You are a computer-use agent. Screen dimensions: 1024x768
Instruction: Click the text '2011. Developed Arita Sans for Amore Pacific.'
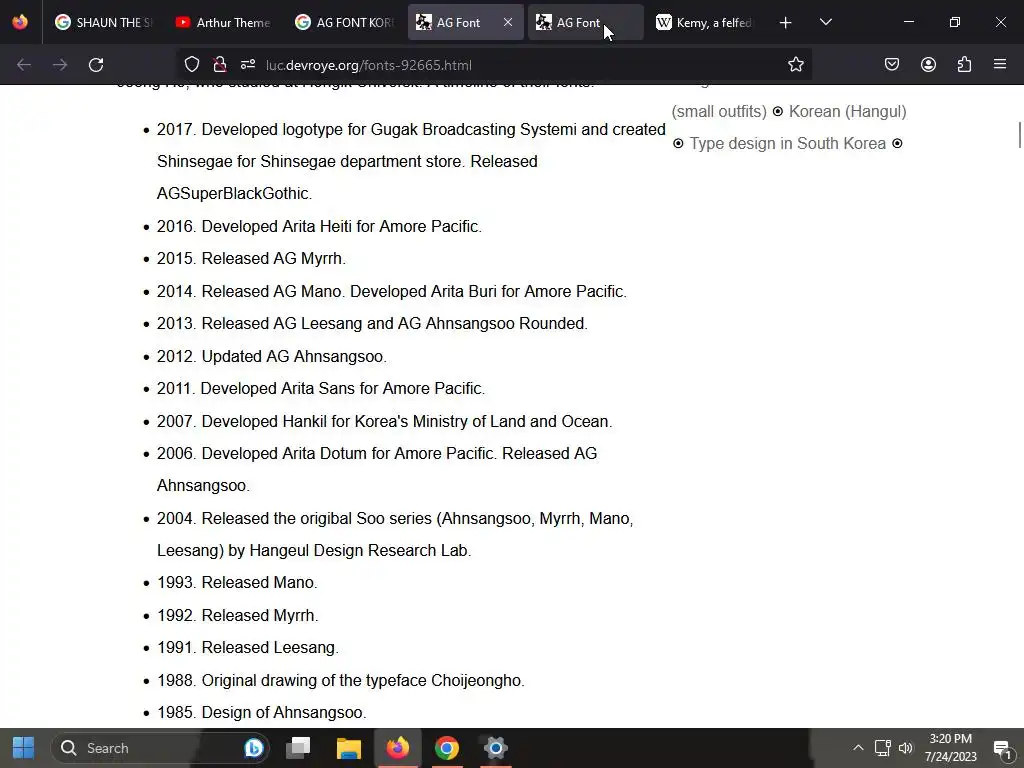[321, 389]
